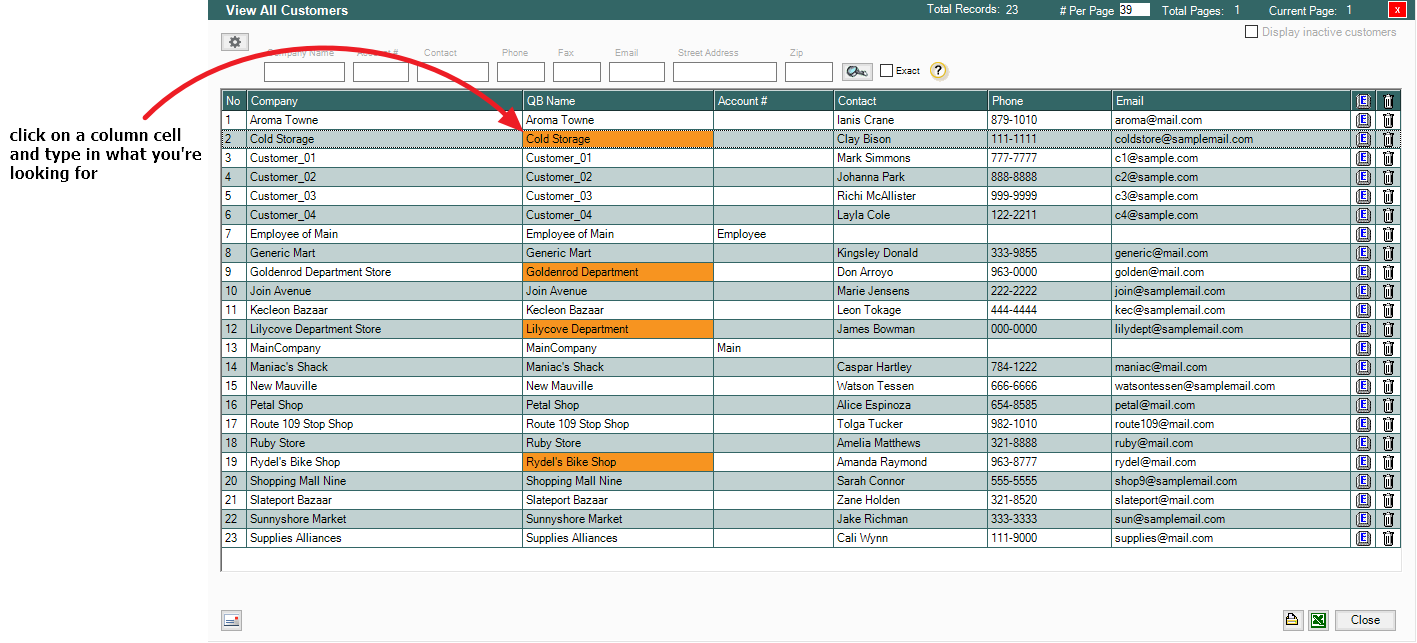Export the list with the Excel icon
This screenshot has height=643, width=1417.
[1319, 620]
